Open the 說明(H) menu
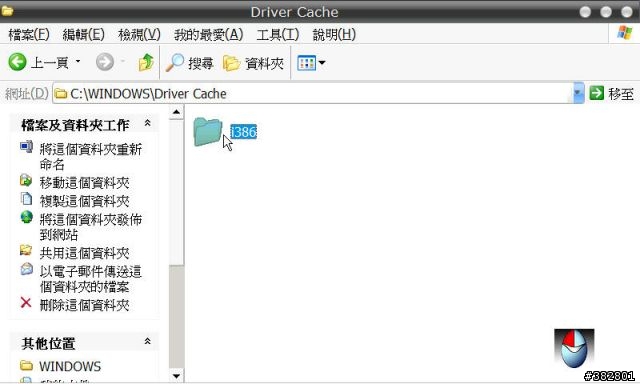The height and width of the screenshot is (384, 640). (x=334, y=34)
